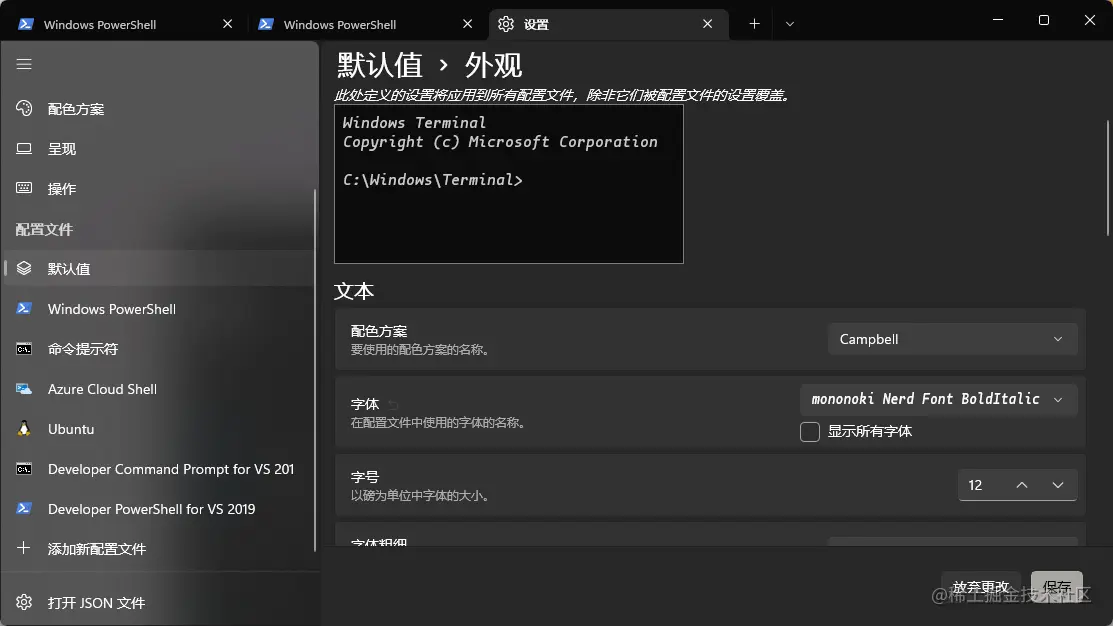Select Windows PowerShell profile in sidebar

tap(159, 308)
